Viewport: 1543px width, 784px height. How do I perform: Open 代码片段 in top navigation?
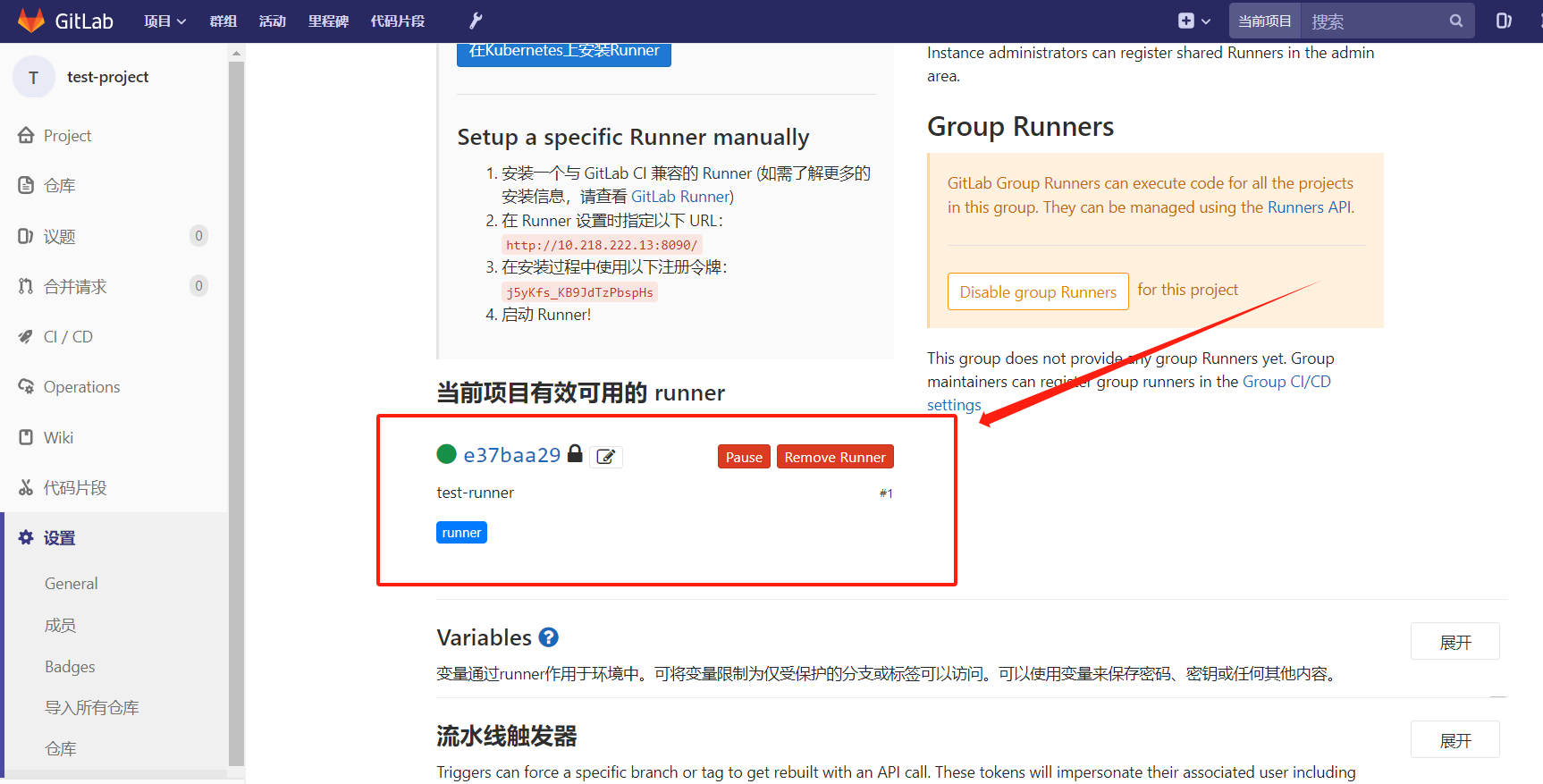coord(398,21)
